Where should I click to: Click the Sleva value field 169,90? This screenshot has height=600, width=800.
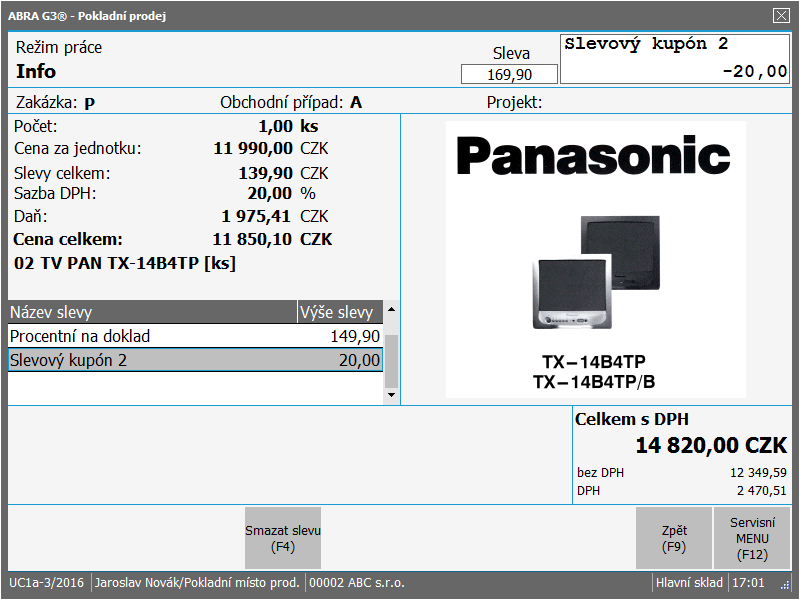(x=510, y=75)
